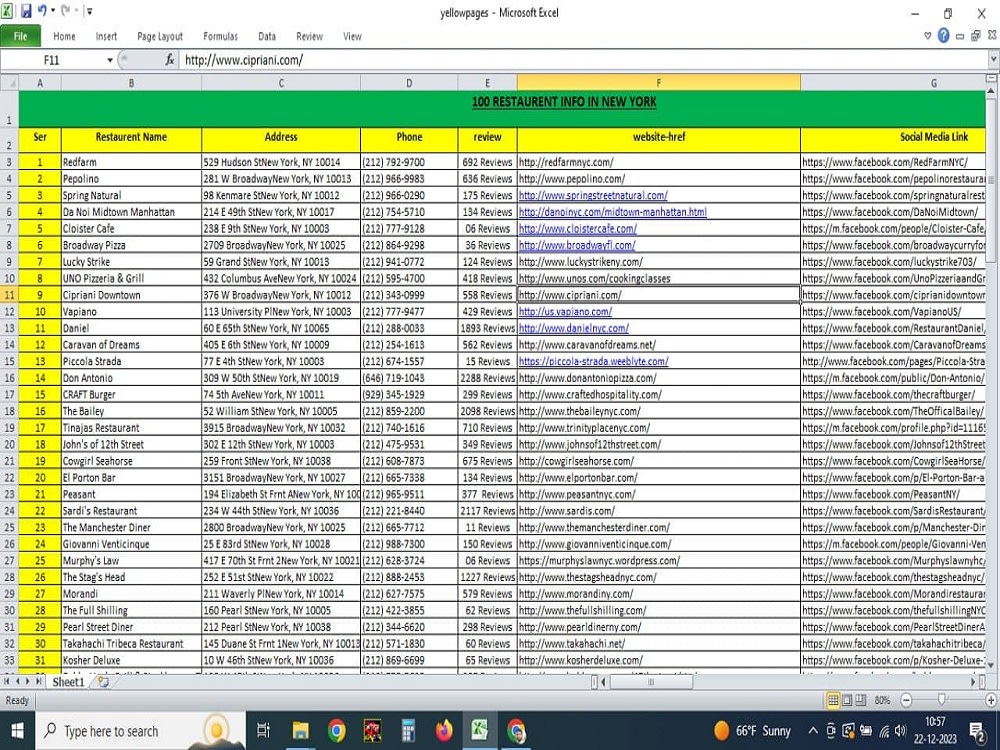Open the cloistercafe.com hyperlink
Screen dimensions: 1000x750
tap(578, 228)
